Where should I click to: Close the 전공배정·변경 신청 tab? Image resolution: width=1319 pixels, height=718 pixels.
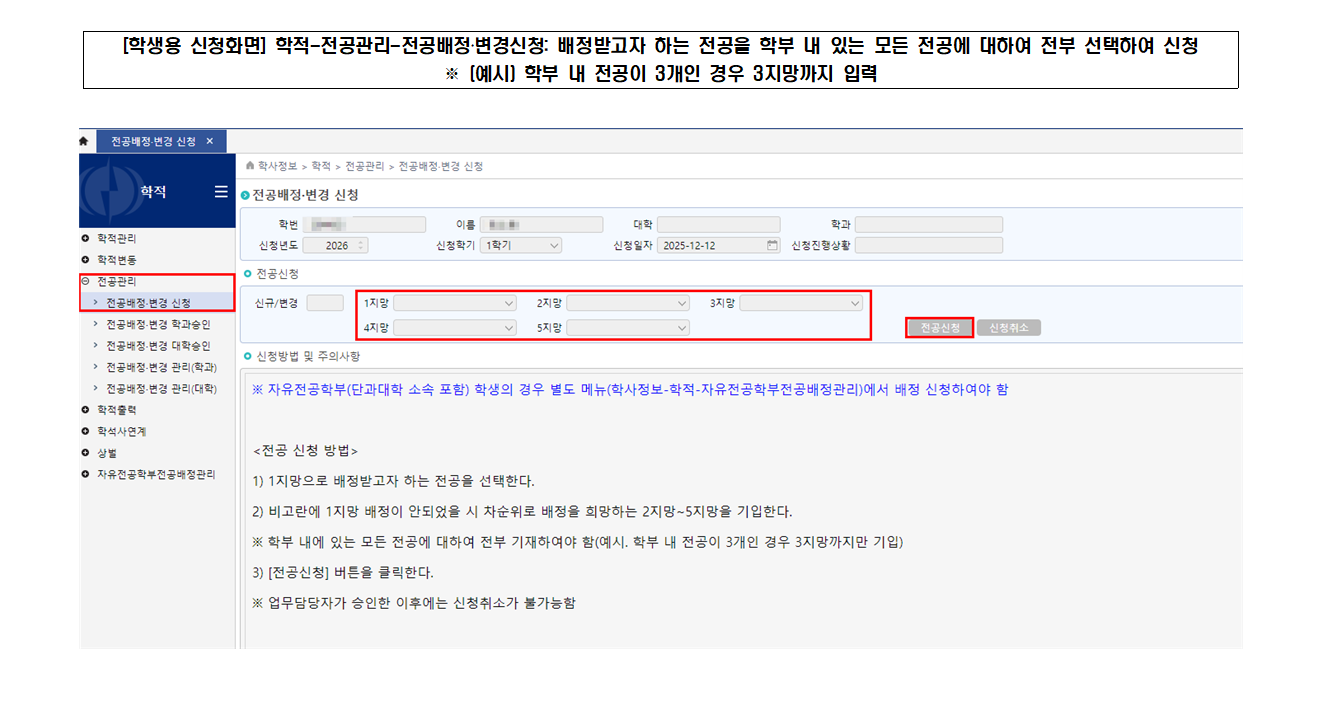(209, 142)
